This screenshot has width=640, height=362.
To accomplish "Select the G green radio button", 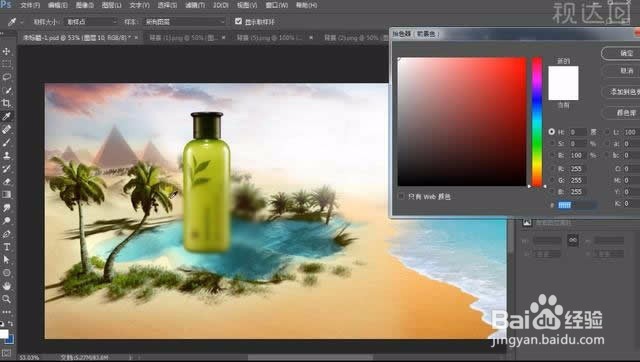I will pos(552,180).
